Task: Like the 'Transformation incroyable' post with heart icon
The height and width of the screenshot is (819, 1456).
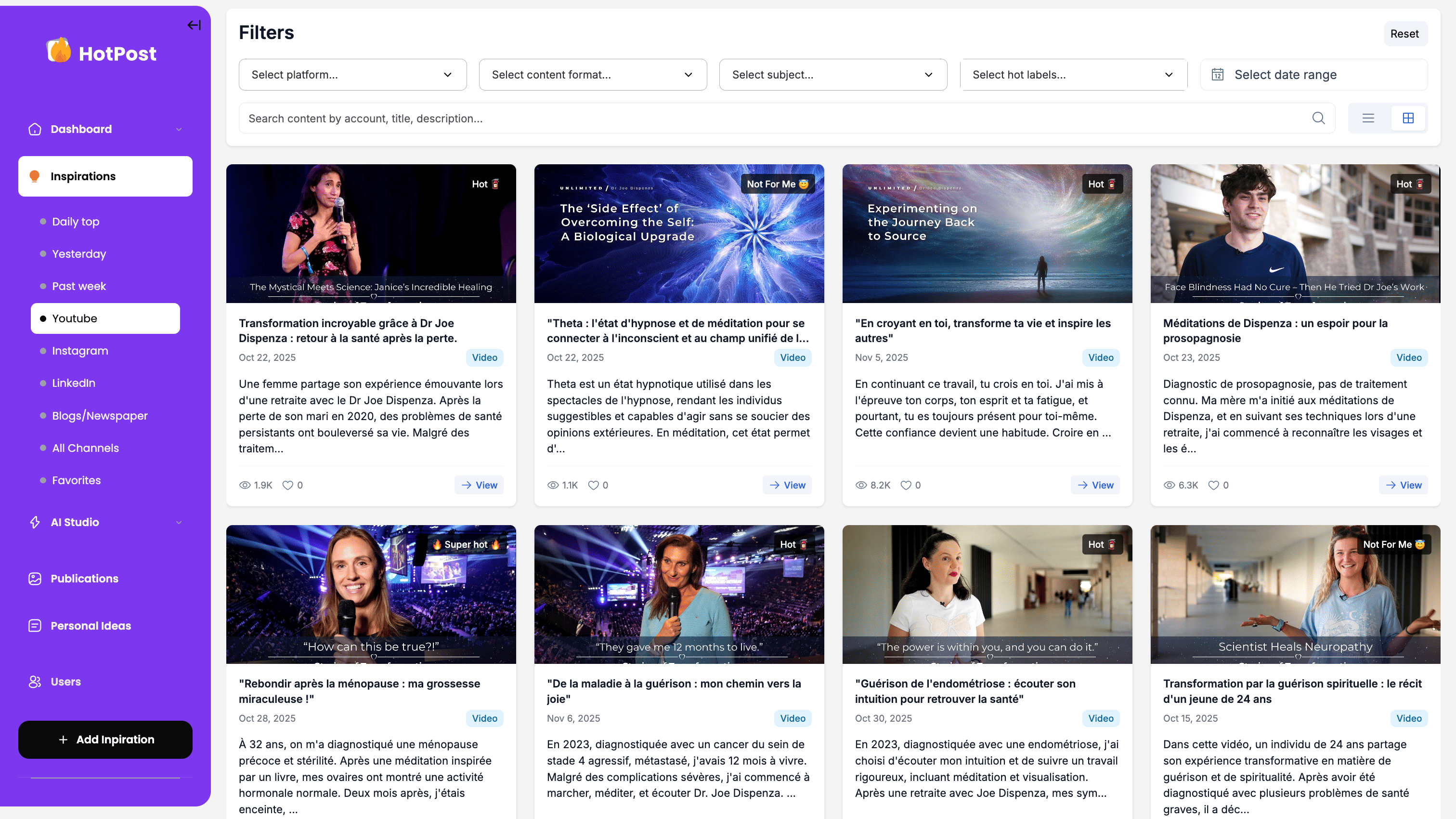Action: 288,485
